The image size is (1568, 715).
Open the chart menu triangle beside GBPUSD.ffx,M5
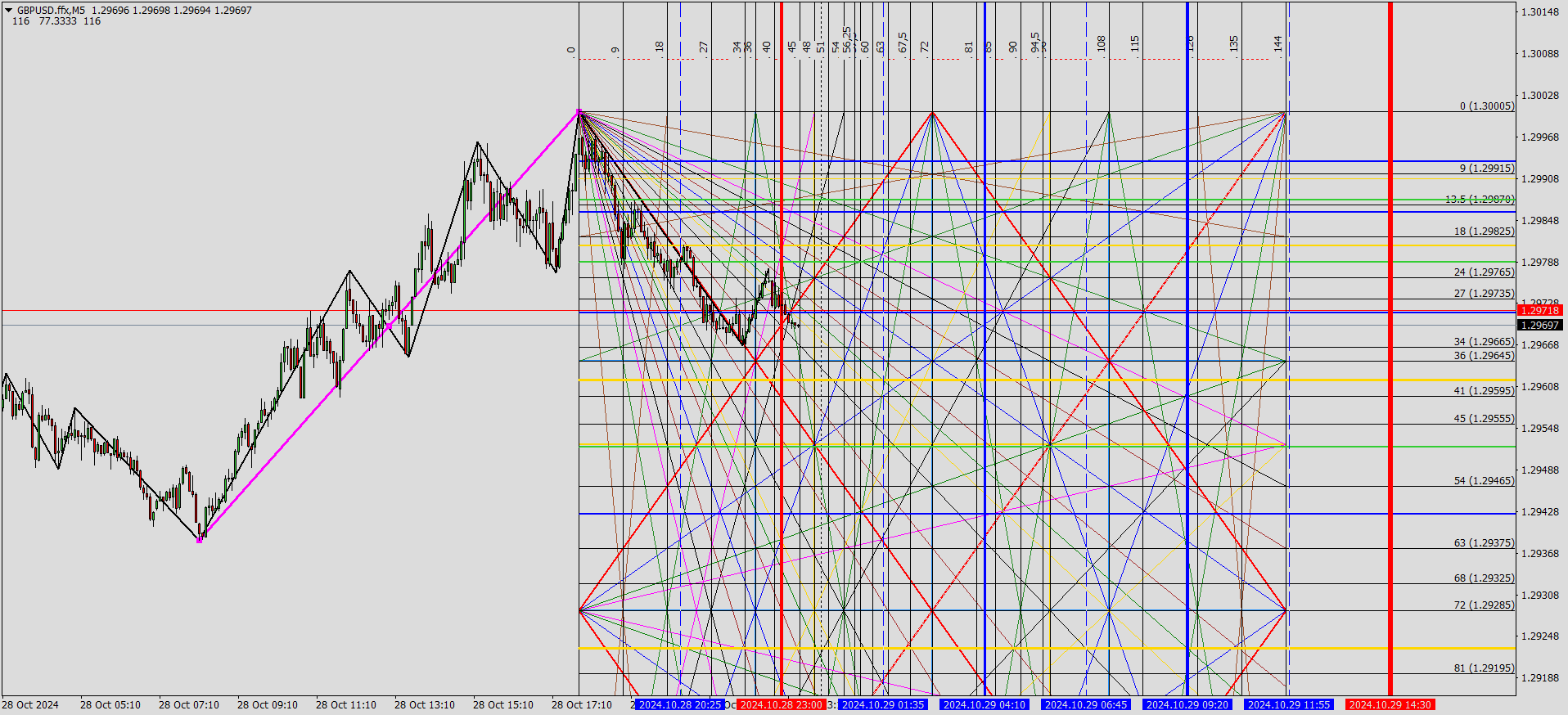pyautogui.click(x=8, y=11)
